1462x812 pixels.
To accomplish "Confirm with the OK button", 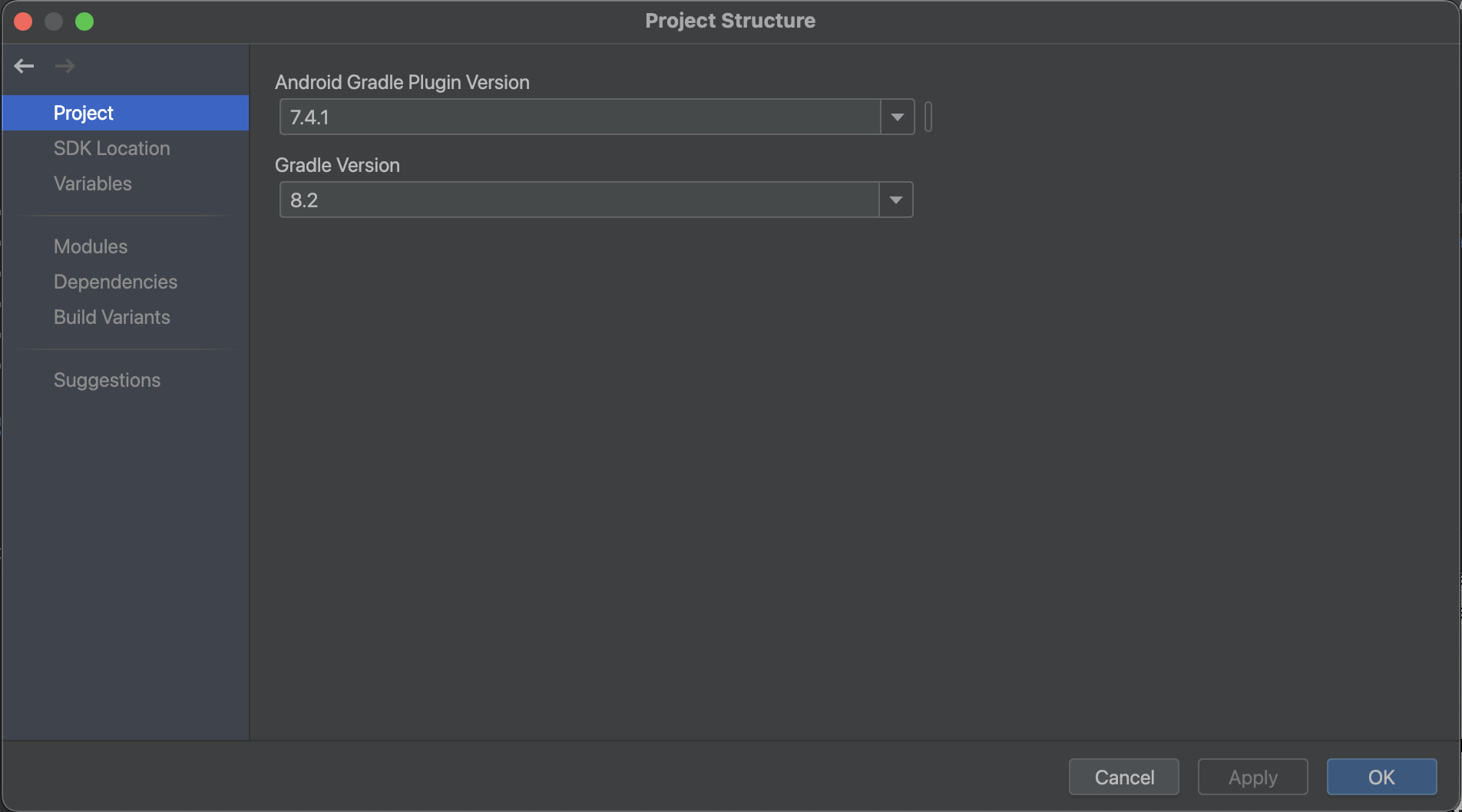I will (1381, 777).
